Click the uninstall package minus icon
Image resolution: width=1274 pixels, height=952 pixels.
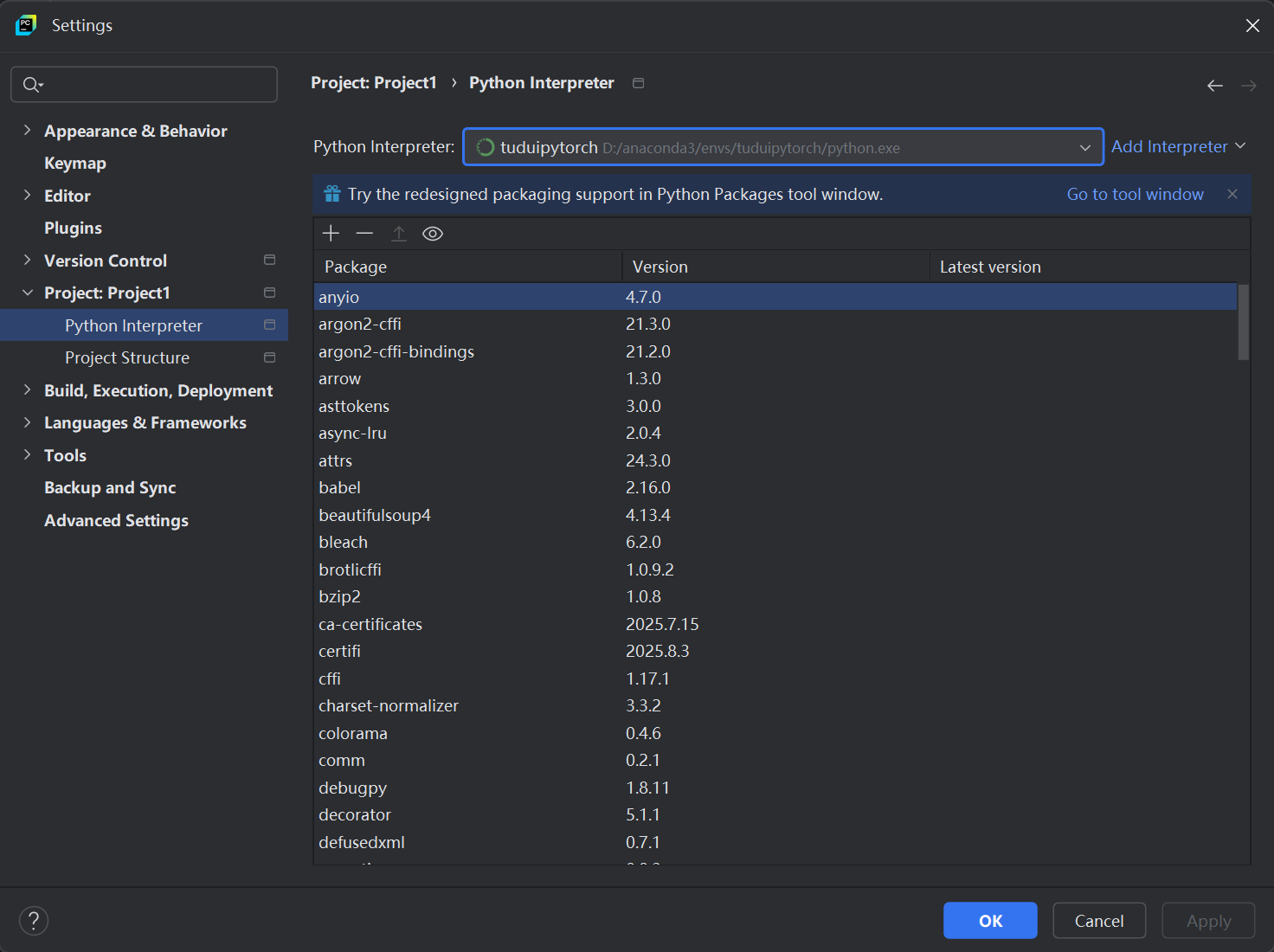[364, 234]
